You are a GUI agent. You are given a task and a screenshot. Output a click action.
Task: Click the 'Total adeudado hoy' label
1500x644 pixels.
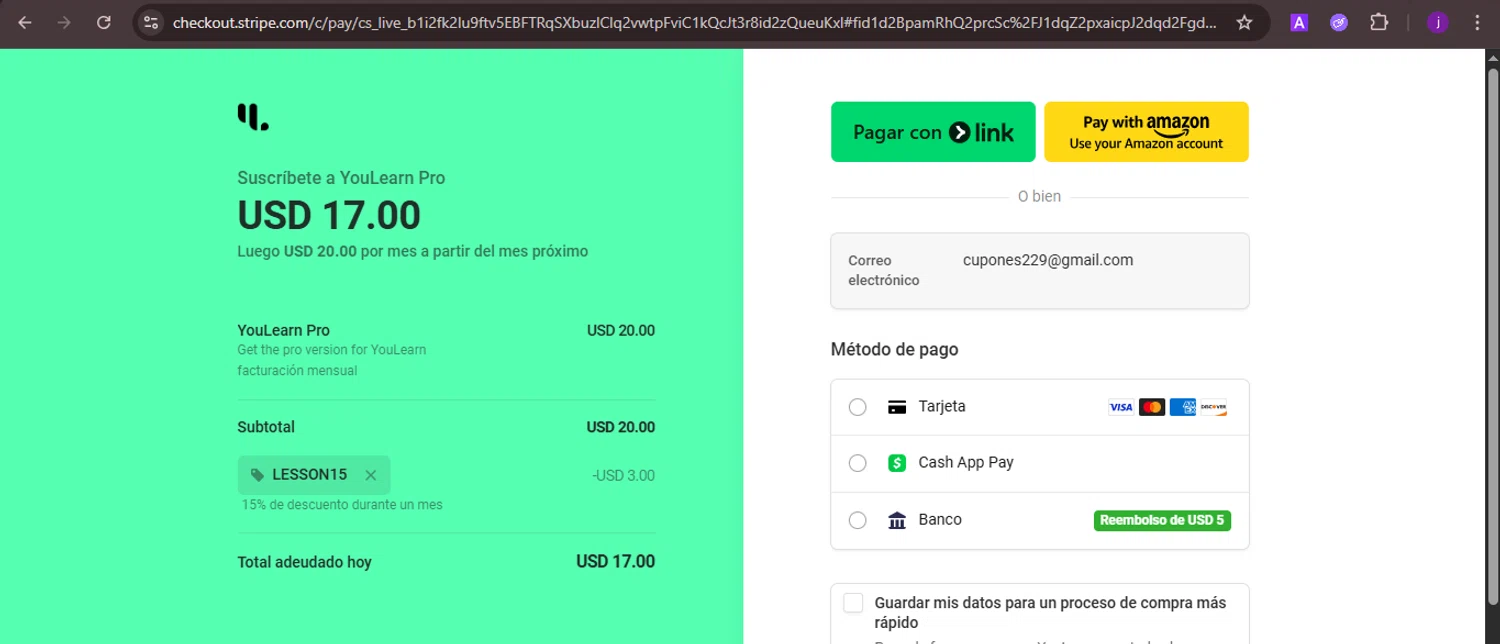pos(304,562)
